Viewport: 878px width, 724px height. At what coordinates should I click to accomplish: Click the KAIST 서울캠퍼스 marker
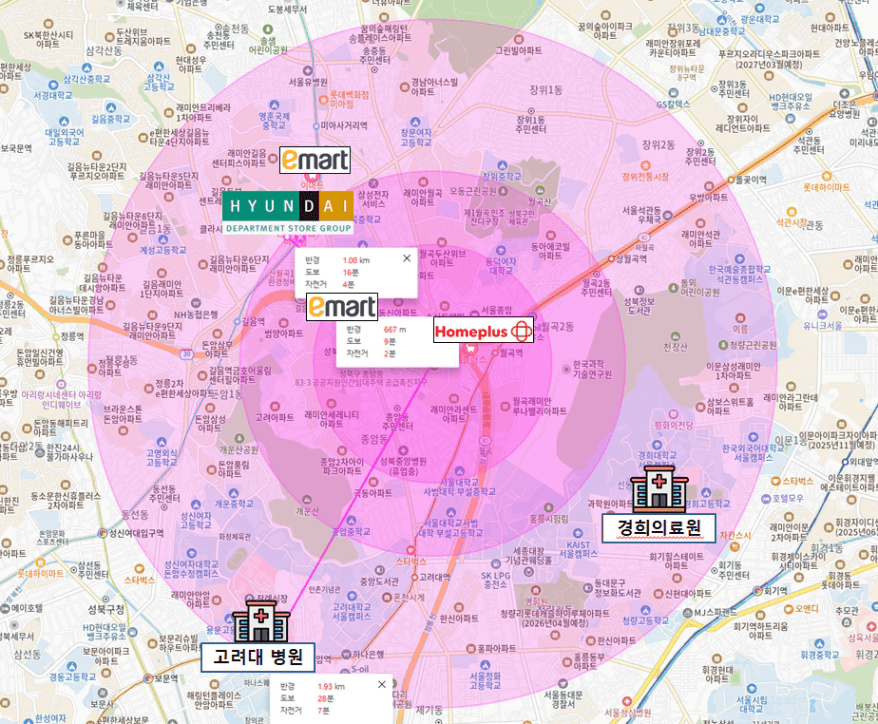(x=578, y=533)
